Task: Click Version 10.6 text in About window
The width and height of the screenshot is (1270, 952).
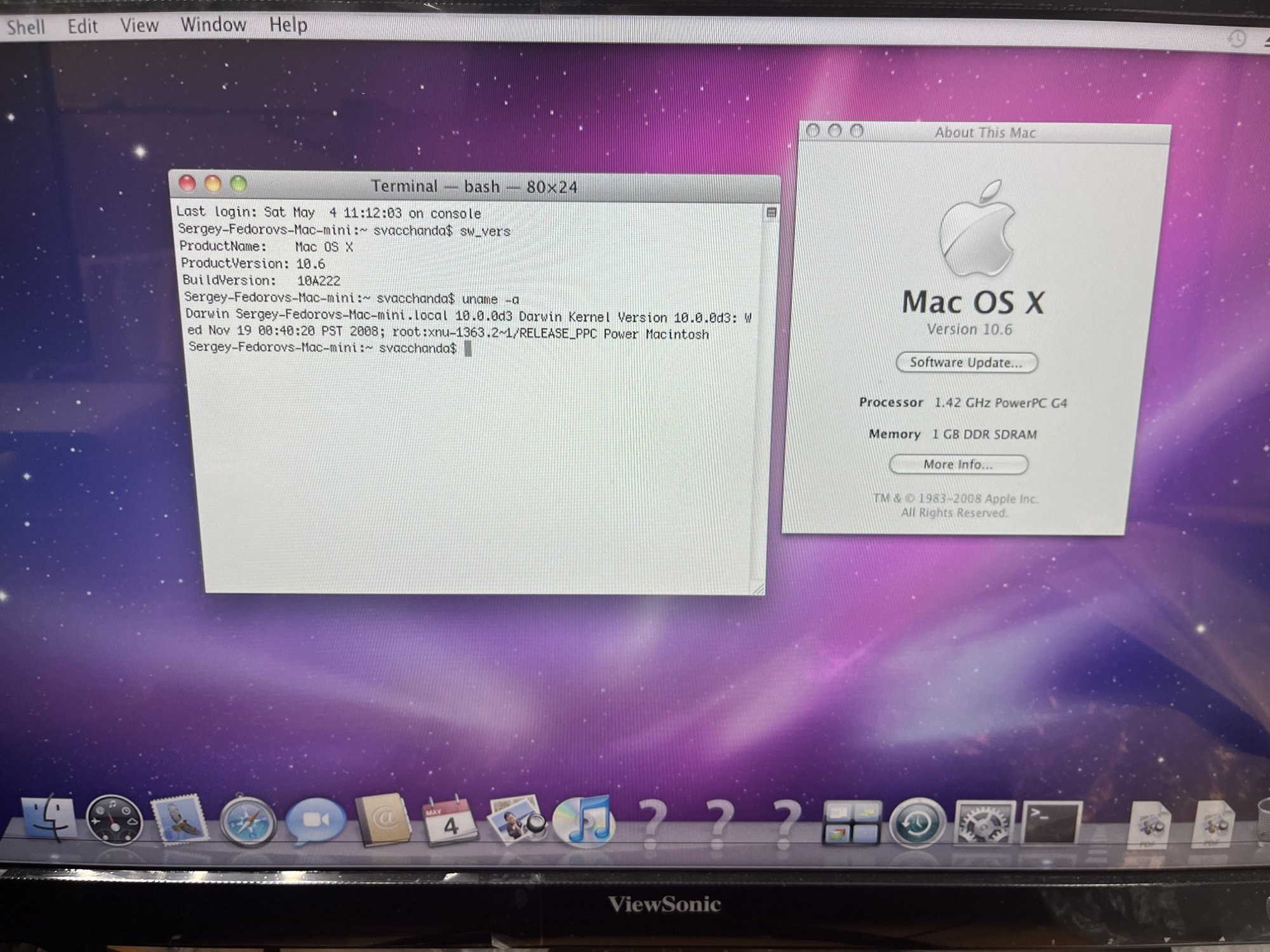Action: pyautogui.click(x=969, y=329)
